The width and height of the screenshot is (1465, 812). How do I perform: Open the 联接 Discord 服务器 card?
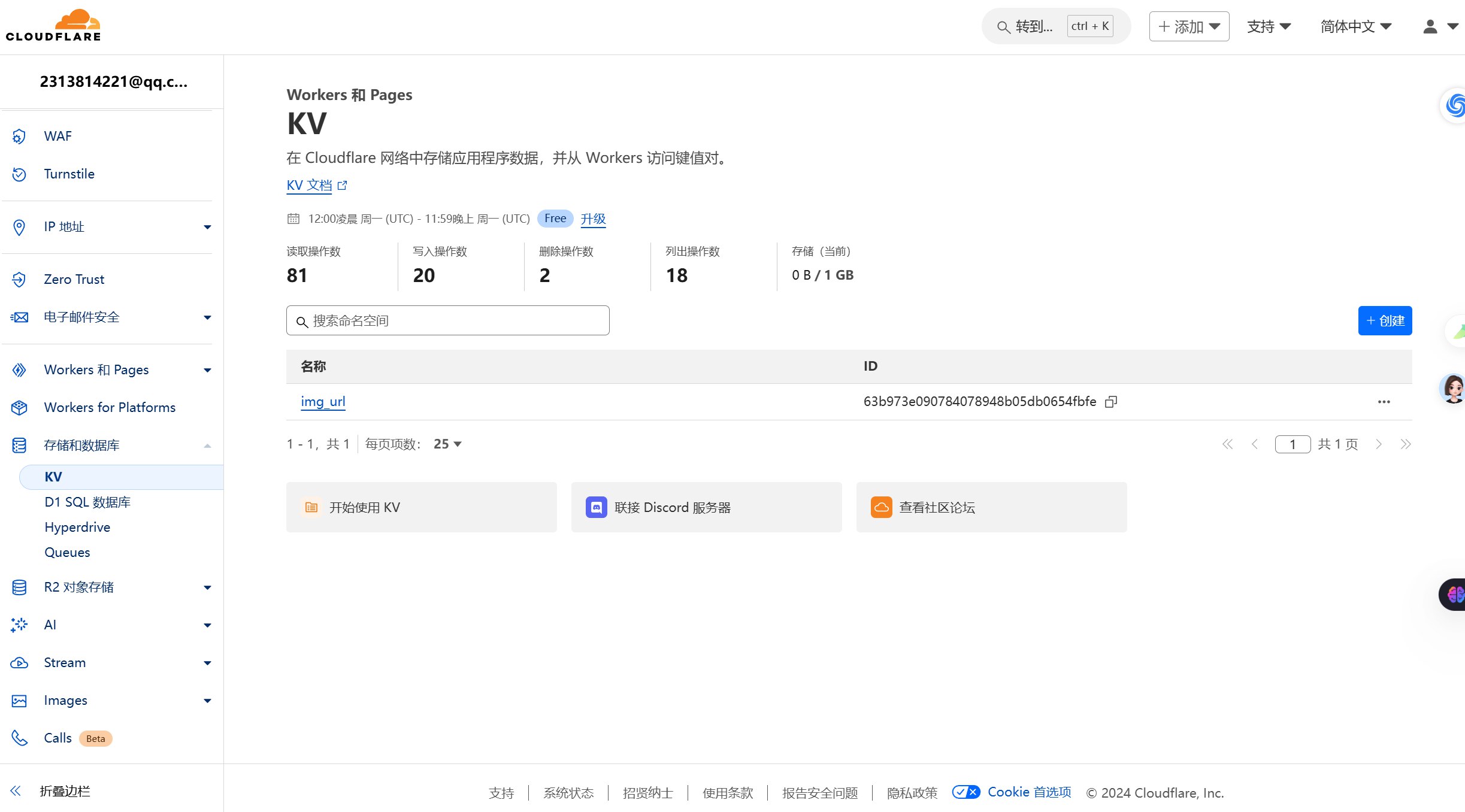coord(706,507)
